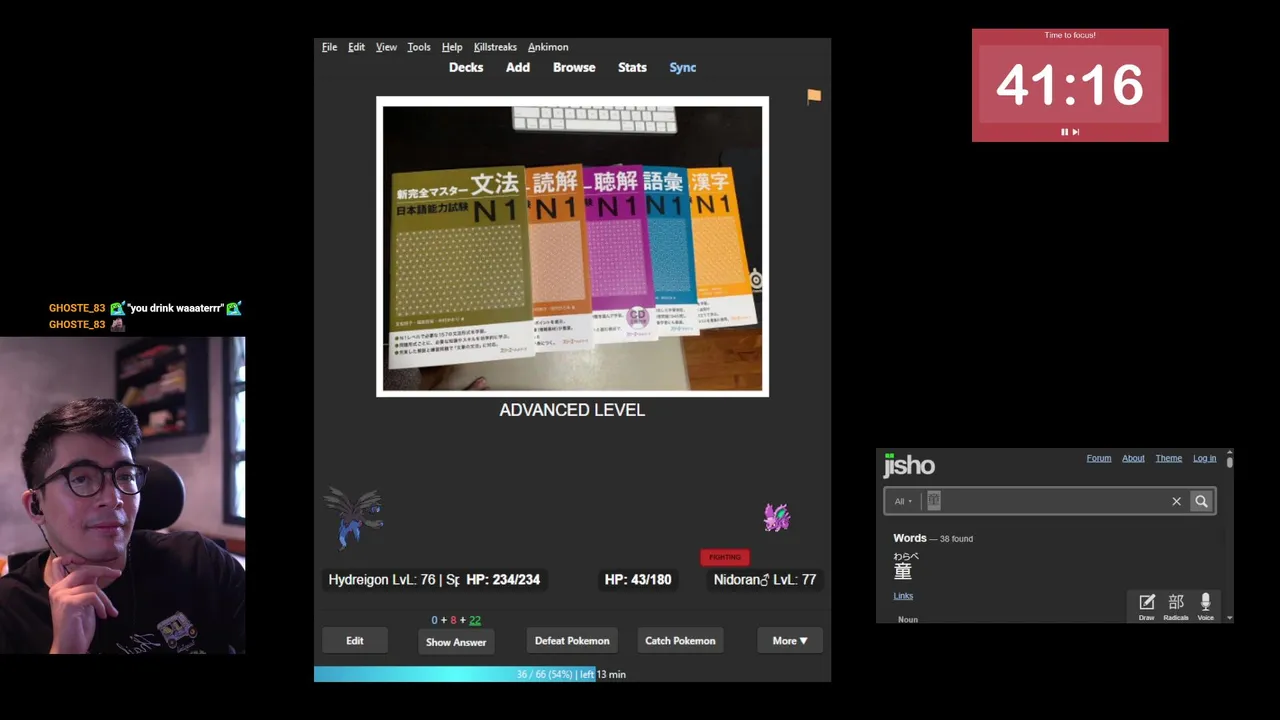
Task: Click the 童 word entry
Action: 903,571
